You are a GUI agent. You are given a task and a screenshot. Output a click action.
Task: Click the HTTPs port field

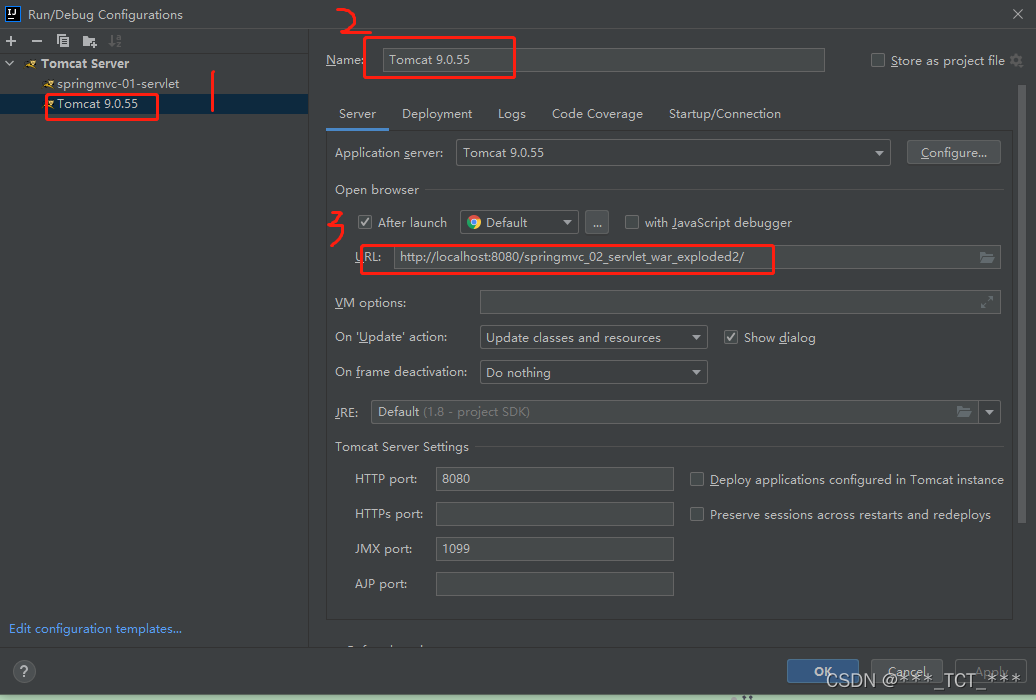[x=554, y=514]
